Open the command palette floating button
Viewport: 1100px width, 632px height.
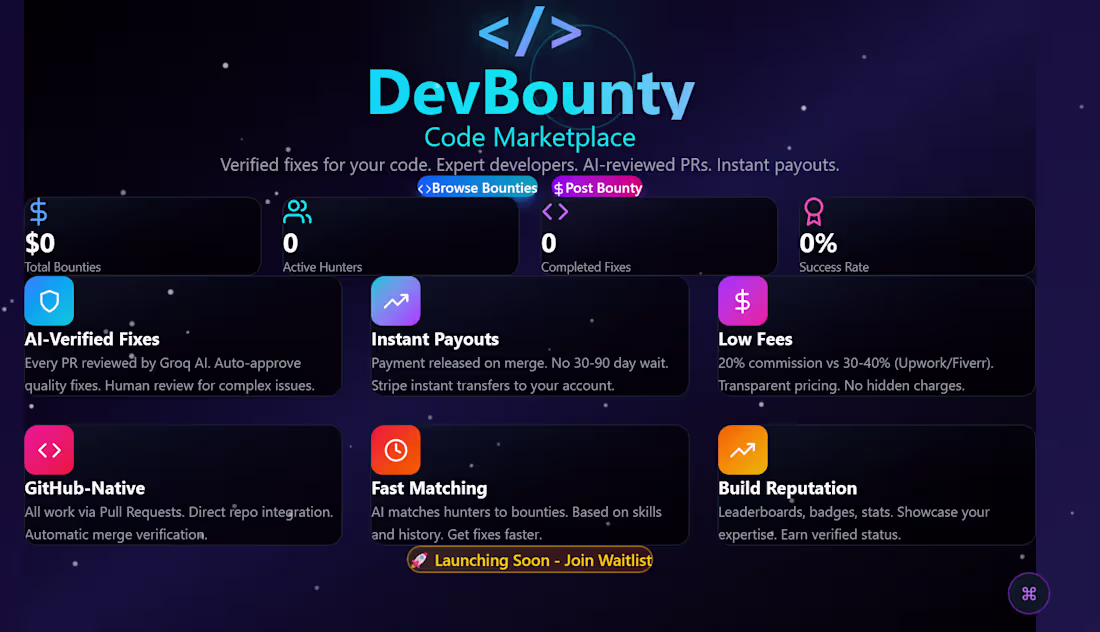[x=1028, y=593]
